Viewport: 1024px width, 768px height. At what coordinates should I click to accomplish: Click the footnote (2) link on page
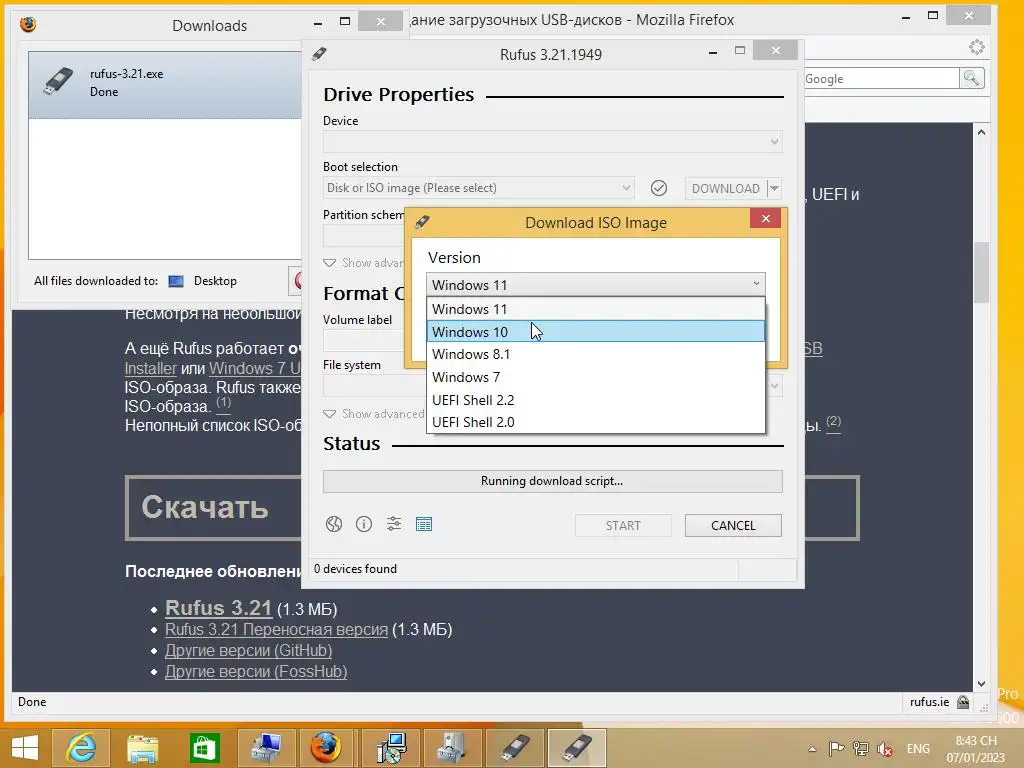pyautogui.click(x=833, y=421)
